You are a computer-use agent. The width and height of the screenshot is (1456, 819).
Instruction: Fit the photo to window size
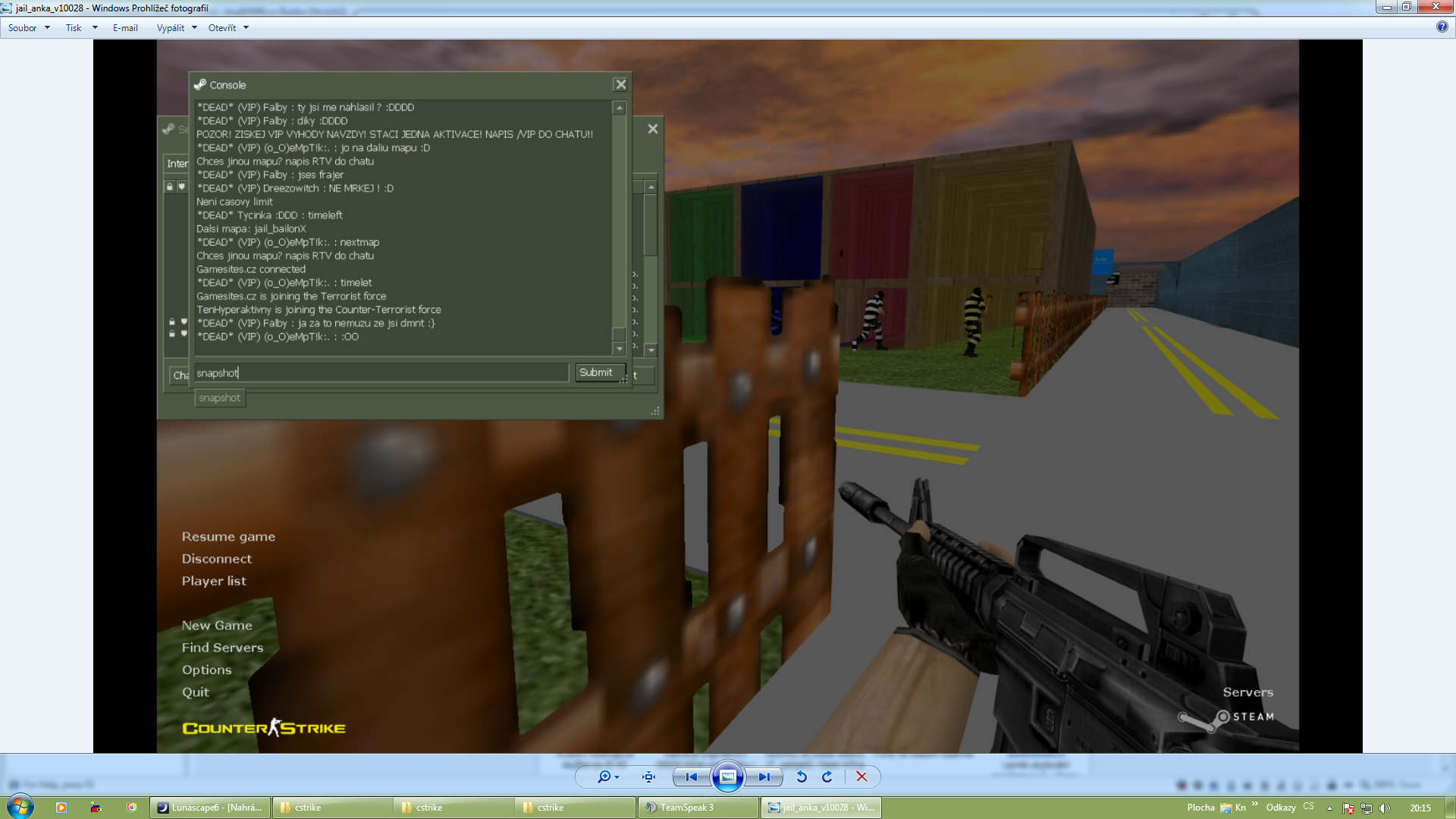[x=648, y=777]
